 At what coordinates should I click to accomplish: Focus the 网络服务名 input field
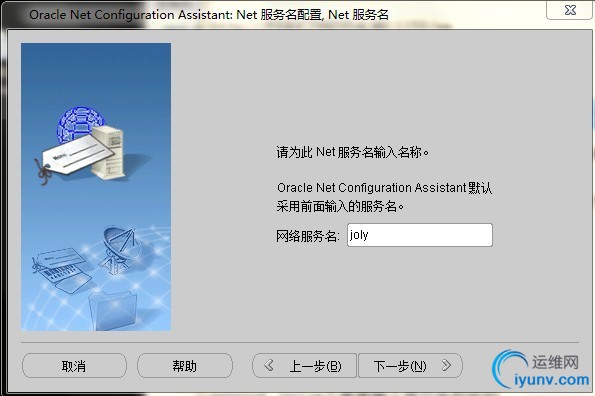coord(420,235)
